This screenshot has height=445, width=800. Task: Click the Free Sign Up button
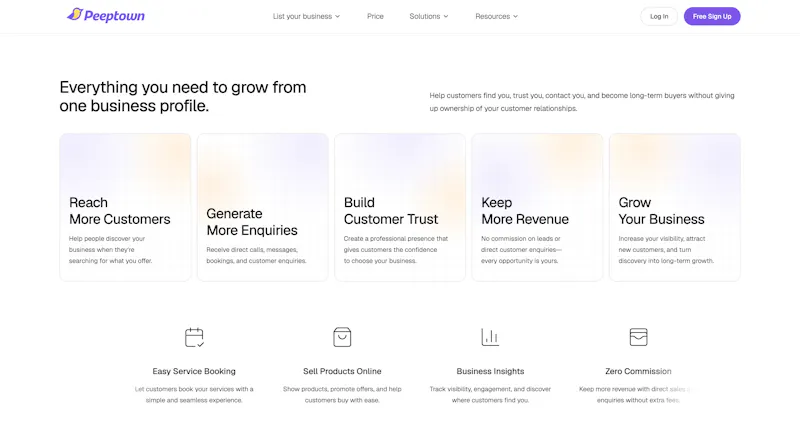click(x=712, y=16)
